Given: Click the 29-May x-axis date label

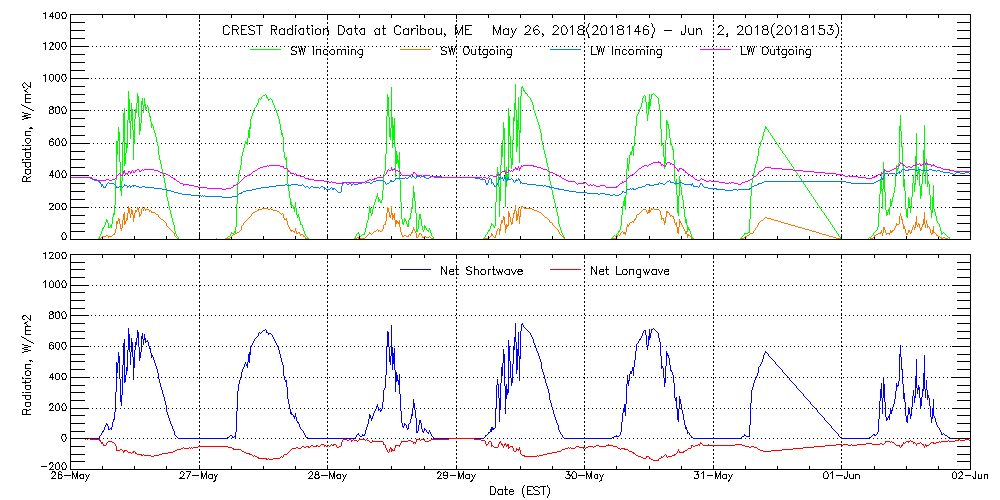Looking at the screenshot, I should [457, 476].
